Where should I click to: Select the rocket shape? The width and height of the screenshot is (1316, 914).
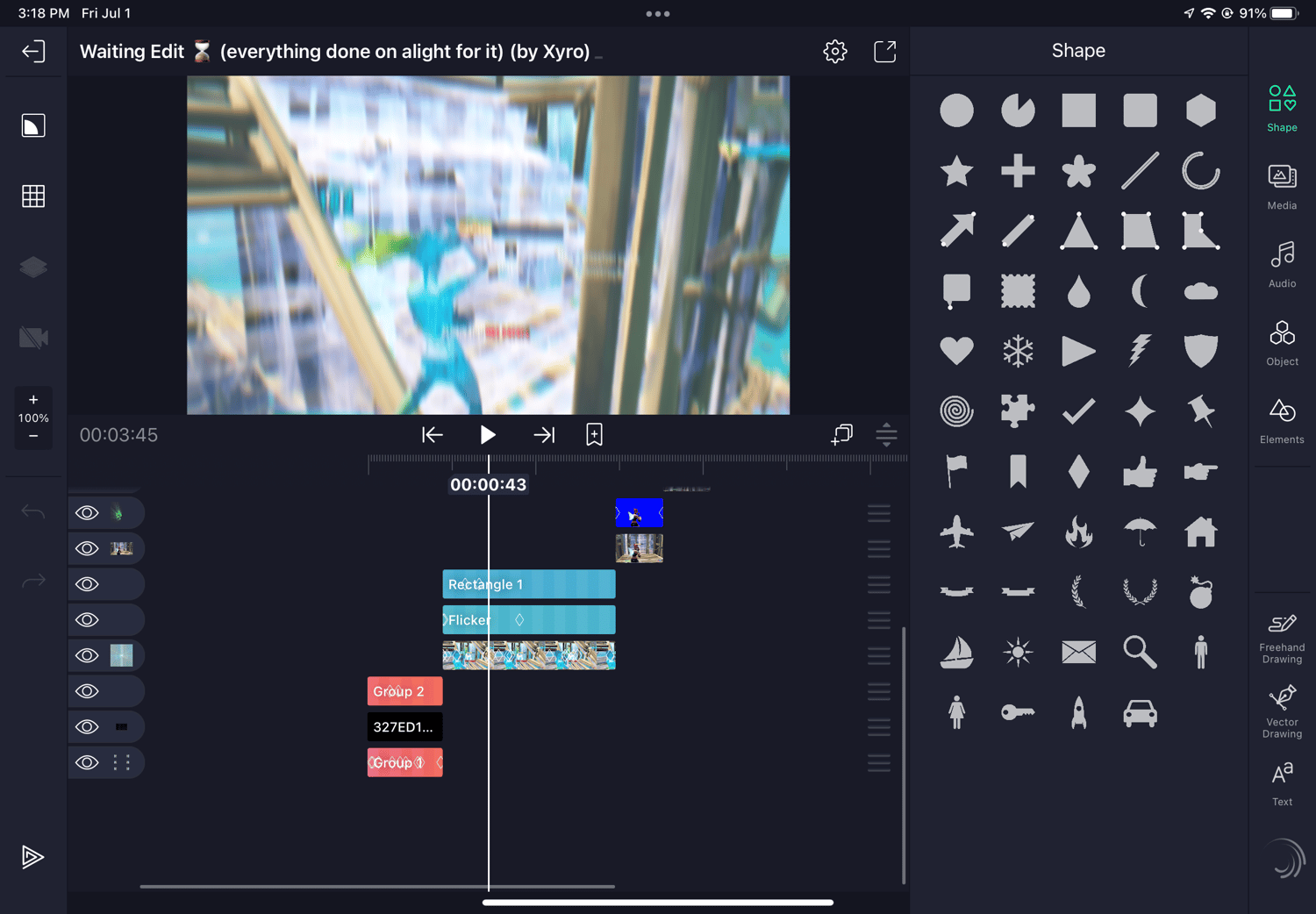(x=1078, y=712)
